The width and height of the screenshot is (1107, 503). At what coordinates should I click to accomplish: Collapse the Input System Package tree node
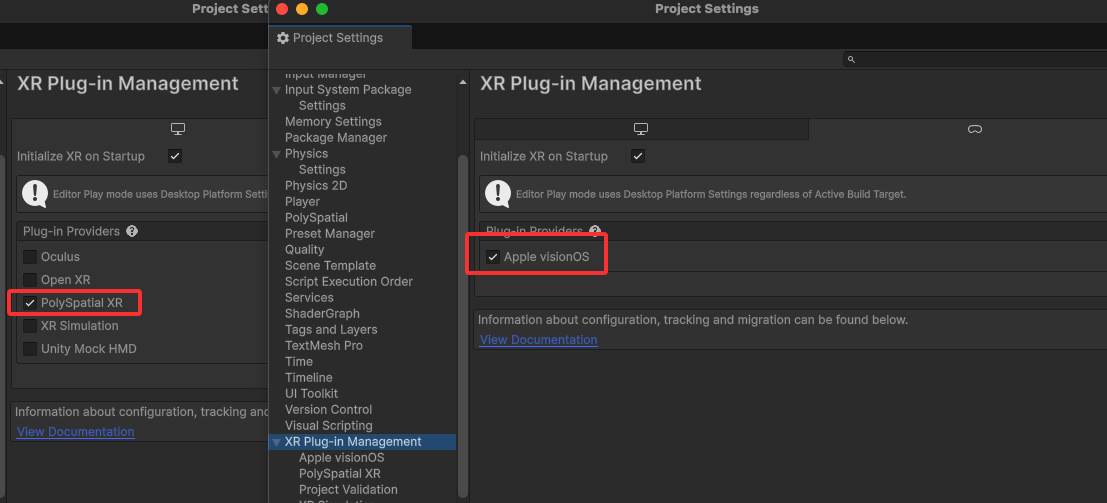tap(277, 90)
